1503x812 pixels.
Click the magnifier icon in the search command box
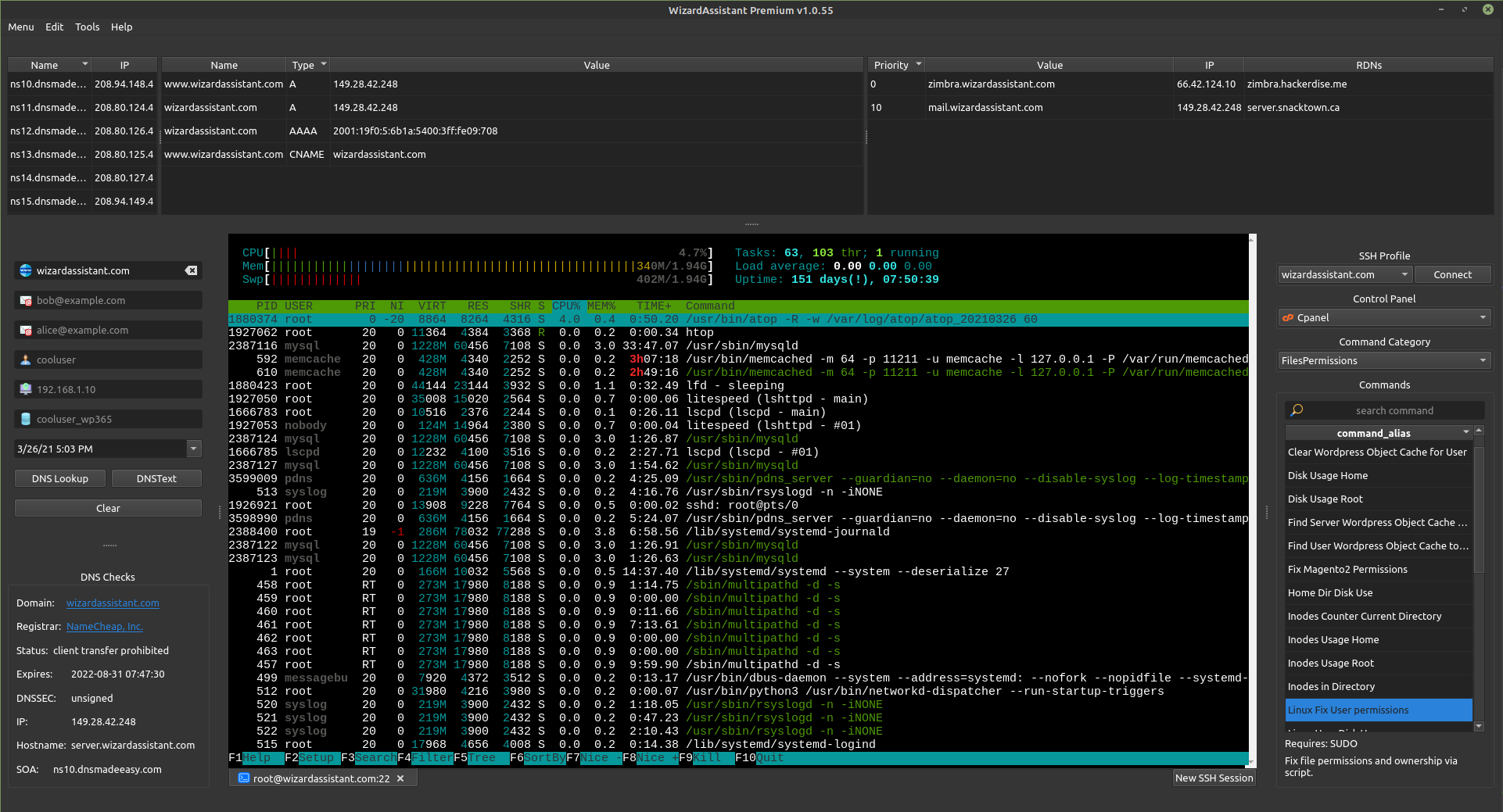tap(1297, 410)
